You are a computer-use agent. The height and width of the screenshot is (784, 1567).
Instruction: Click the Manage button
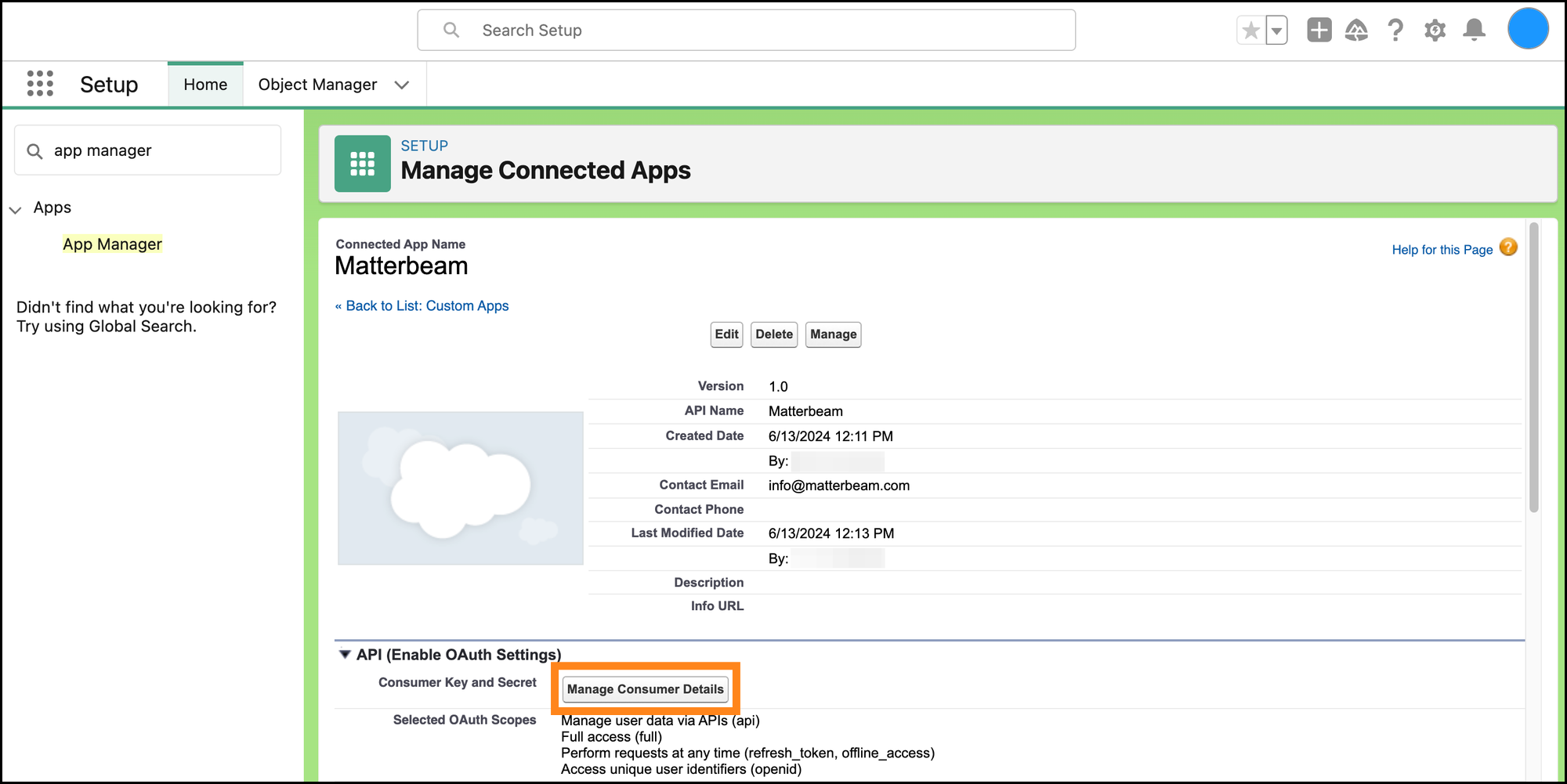coord(833,334)
